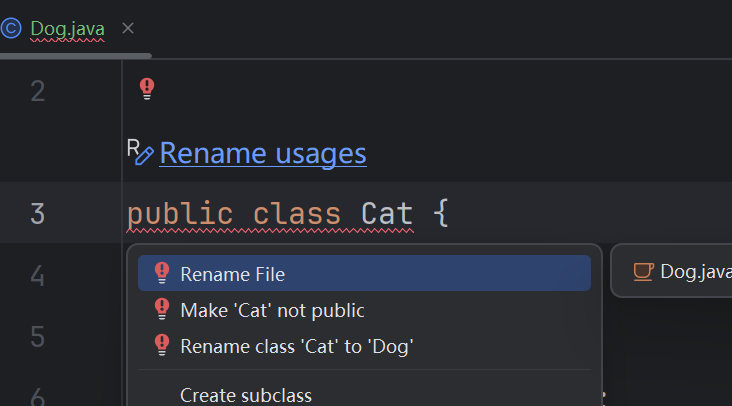Click the horizontal tab scrollbar below Dog.java
The width and height of the screenshot is (732, 406).
tap(76, 56)
